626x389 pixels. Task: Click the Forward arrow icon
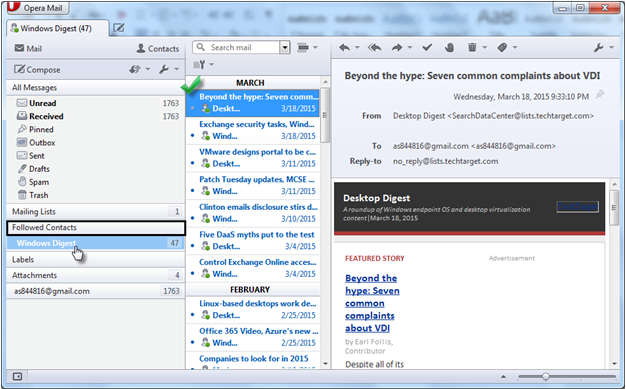click(x=397, y=48)
